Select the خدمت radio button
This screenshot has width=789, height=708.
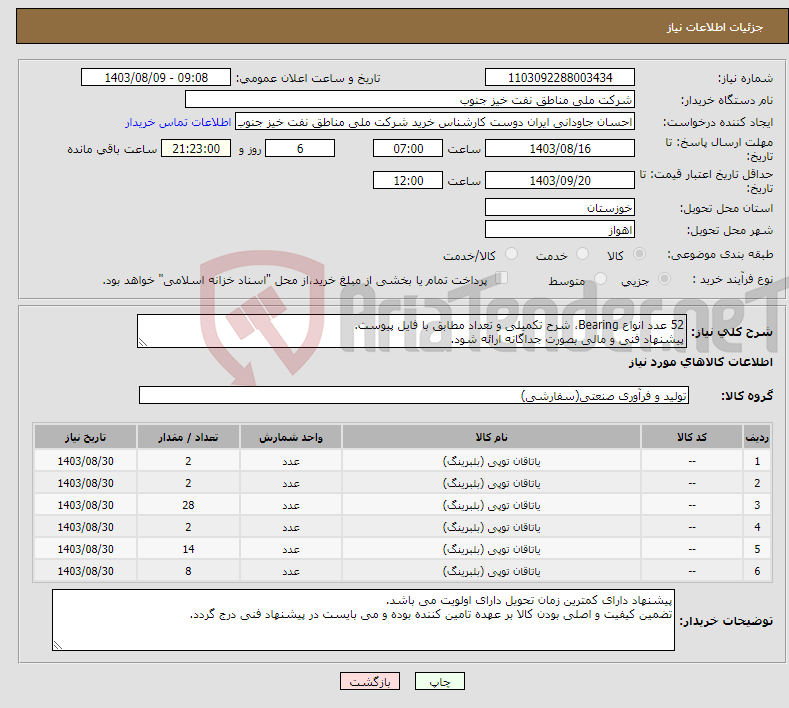[582, 254]
